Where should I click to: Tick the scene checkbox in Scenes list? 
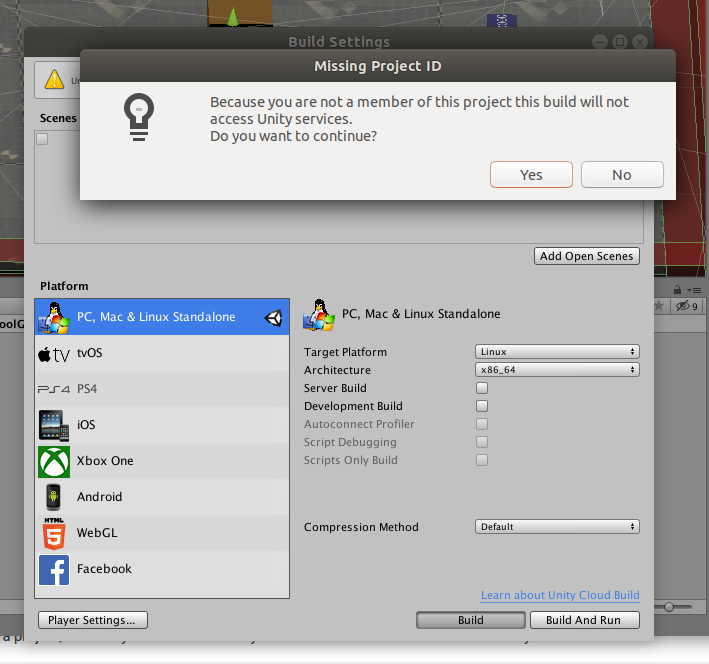click(x=42, y=139)
